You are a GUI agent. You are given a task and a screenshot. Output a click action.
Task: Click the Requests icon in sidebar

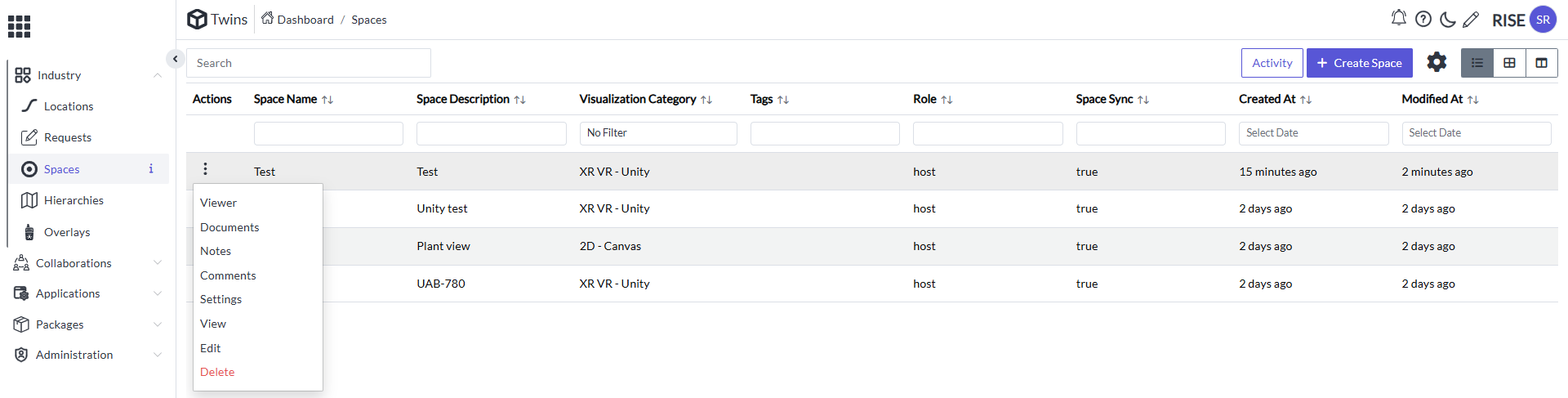pyautogui.click(x=29, y=137)
